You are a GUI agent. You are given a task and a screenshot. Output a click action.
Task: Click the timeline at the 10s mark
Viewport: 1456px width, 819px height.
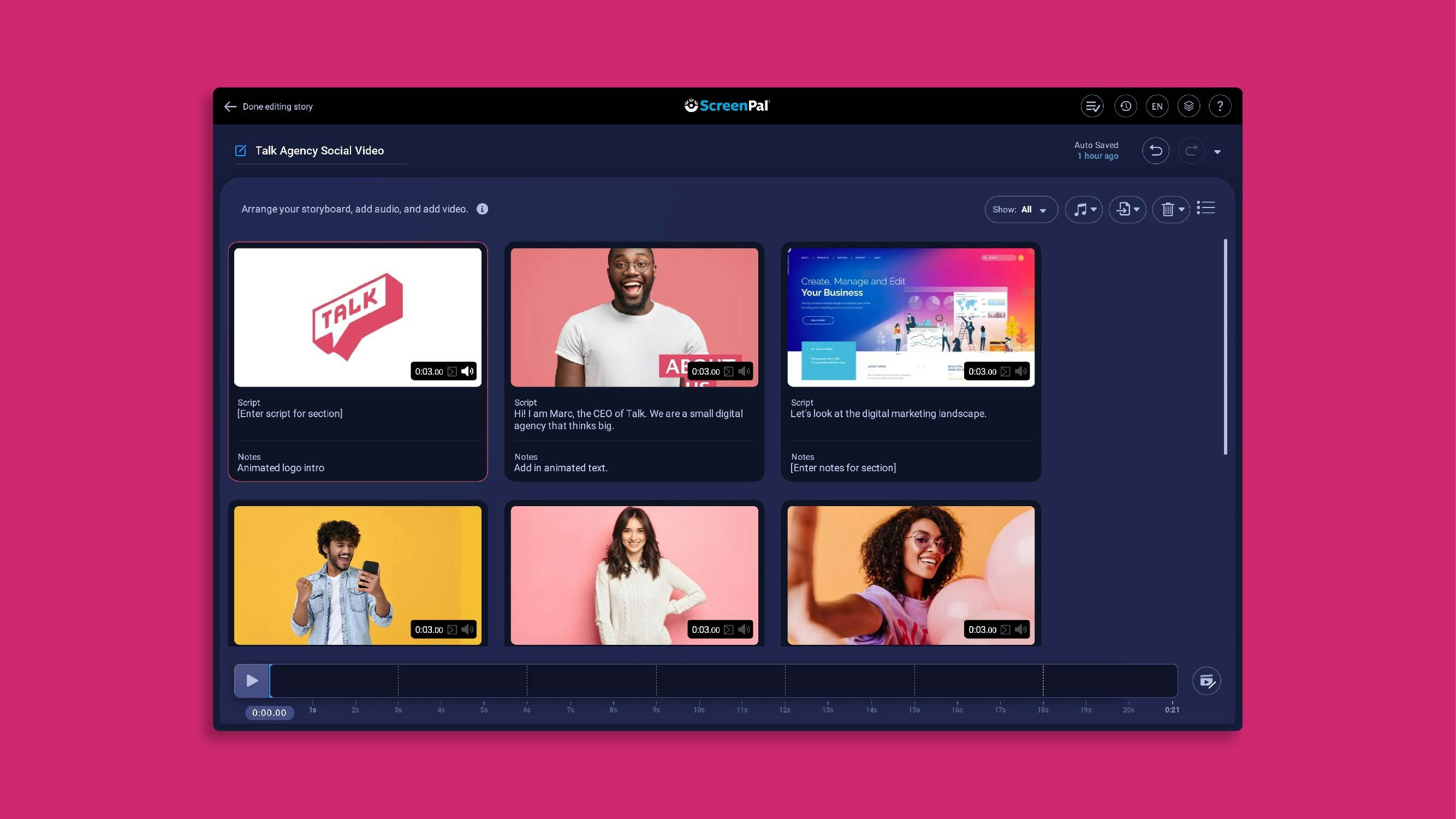tap(699, 681)
